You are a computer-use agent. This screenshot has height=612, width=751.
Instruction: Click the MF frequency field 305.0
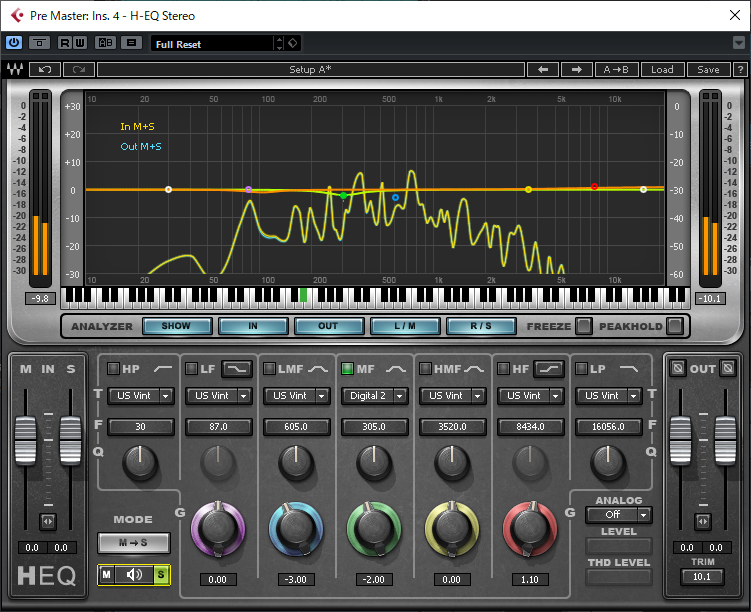[x=374, y=426]
